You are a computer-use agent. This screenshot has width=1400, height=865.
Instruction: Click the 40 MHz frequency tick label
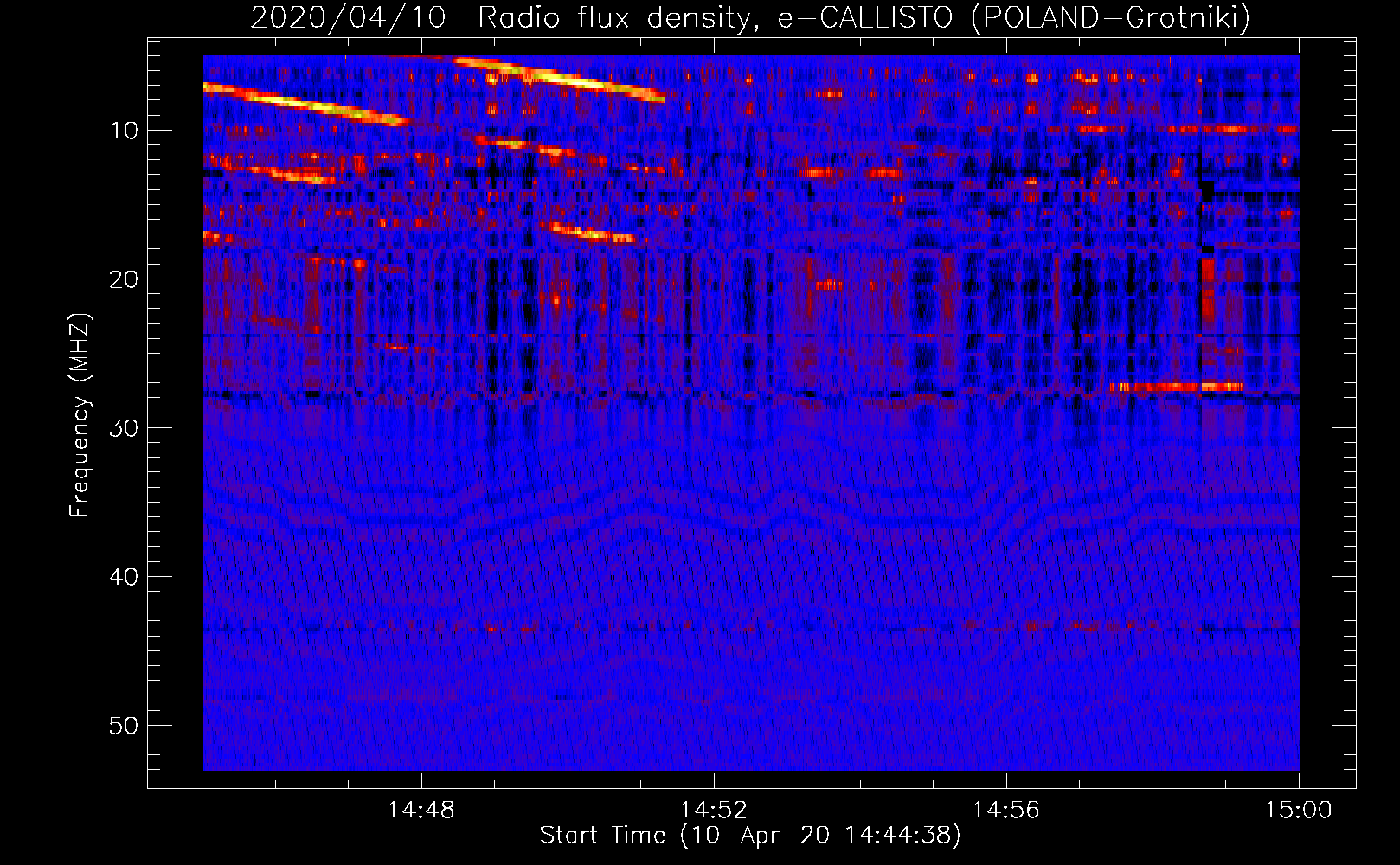[x=125, y=577]
